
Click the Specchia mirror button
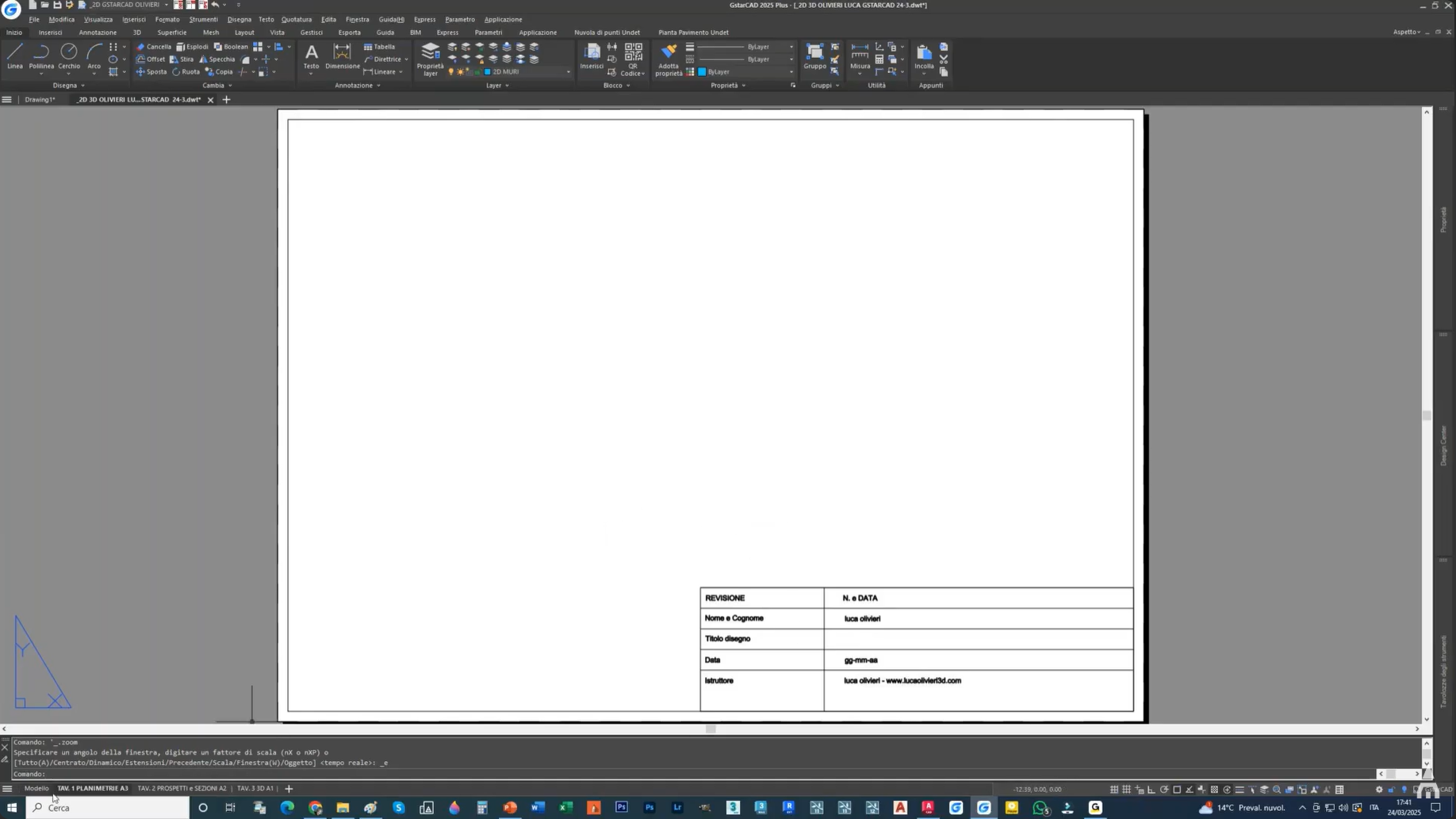coord(216,59)
